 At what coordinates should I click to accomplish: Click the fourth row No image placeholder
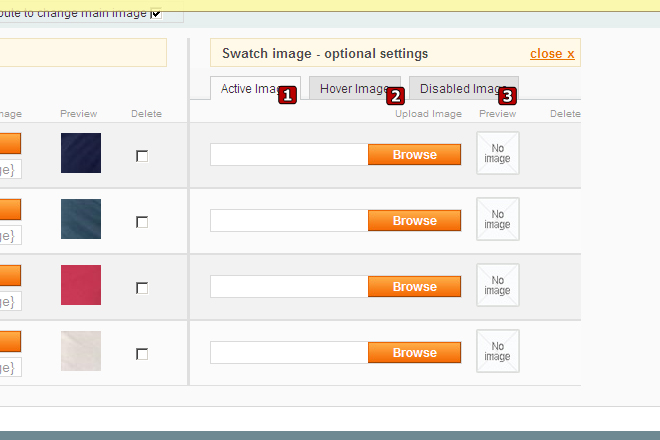(x=497, y=352)
